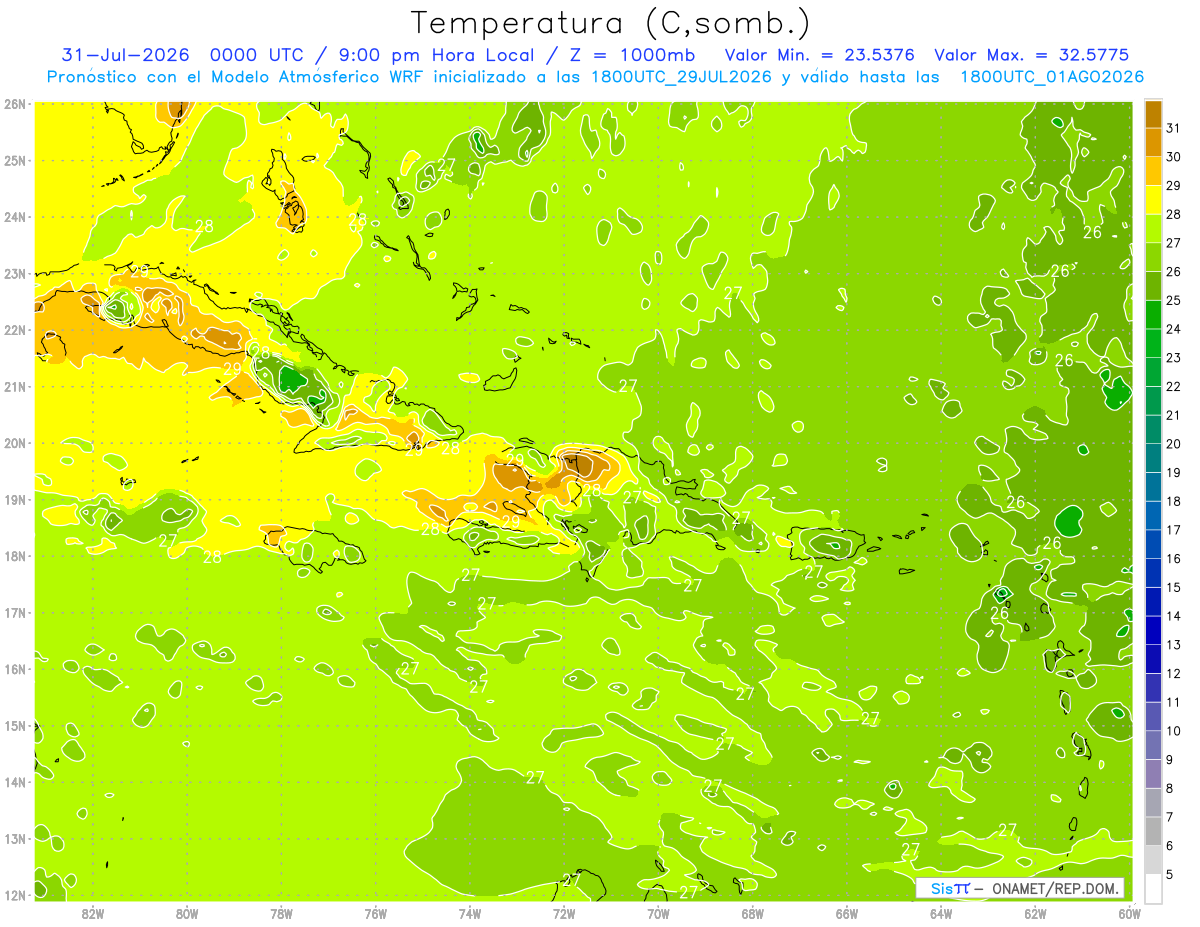The image size is (1200, 927).
Task: Click the 'ONAMET/REP.DOM.' credit label
Action: pos(1056,888)
